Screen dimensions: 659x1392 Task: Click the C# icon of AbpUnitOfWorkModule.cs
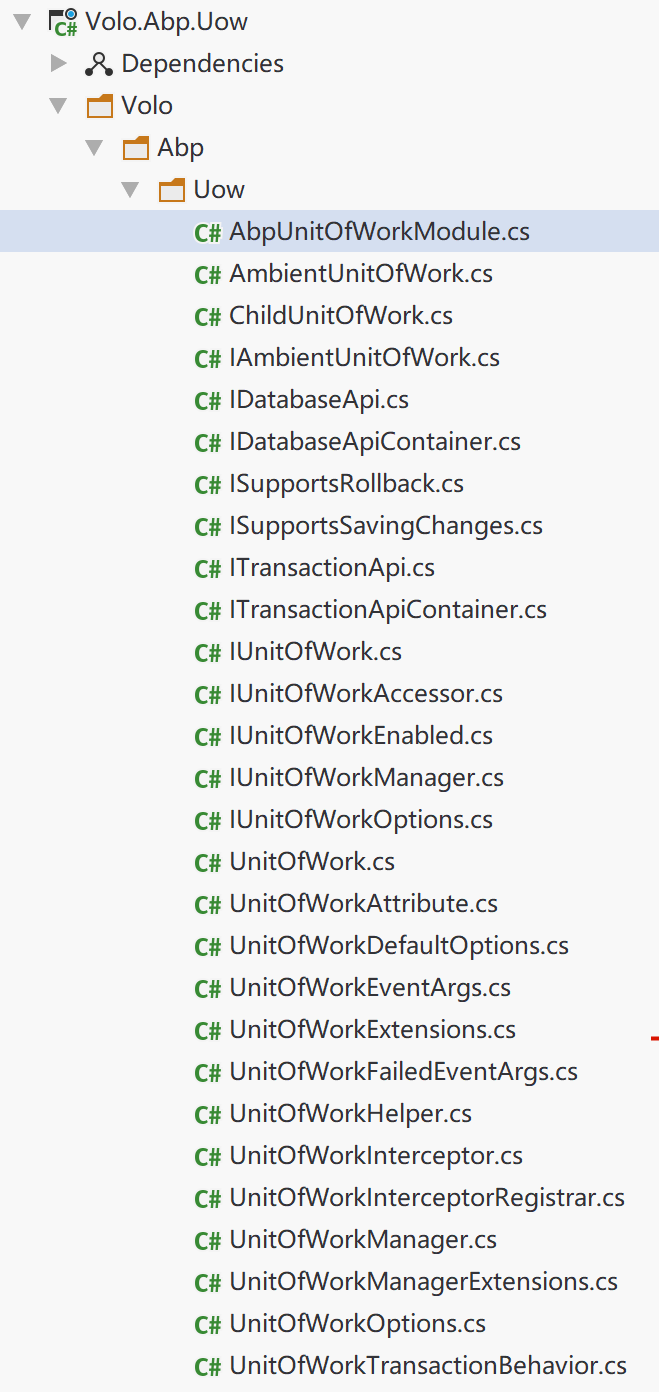208,233
